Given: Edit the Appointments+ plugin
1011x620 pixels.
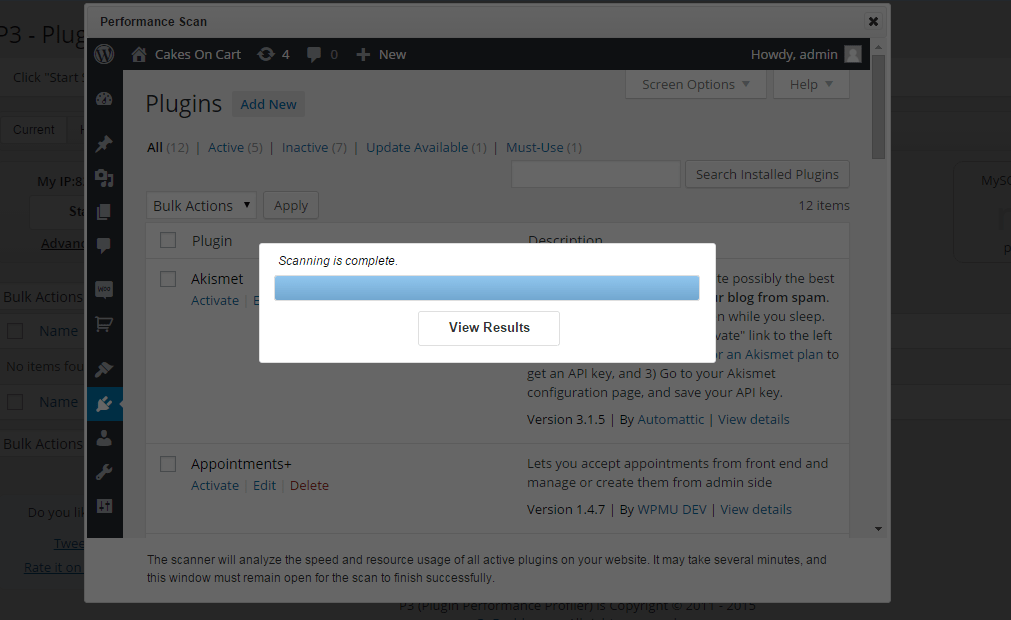Looking at the screenshot, I should click(x=264, y=485).
